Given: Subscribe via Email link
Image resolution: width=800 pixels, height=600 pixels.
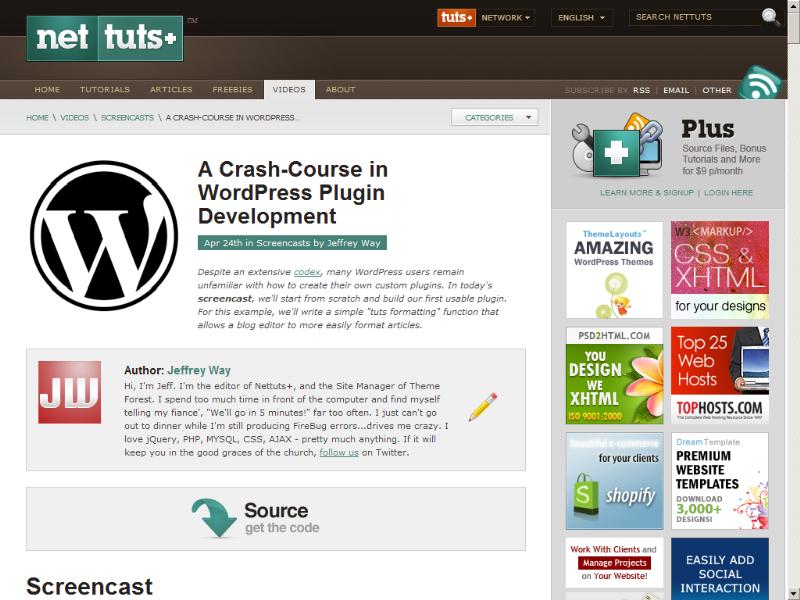Looking at the screenshot, I should 676,90.
